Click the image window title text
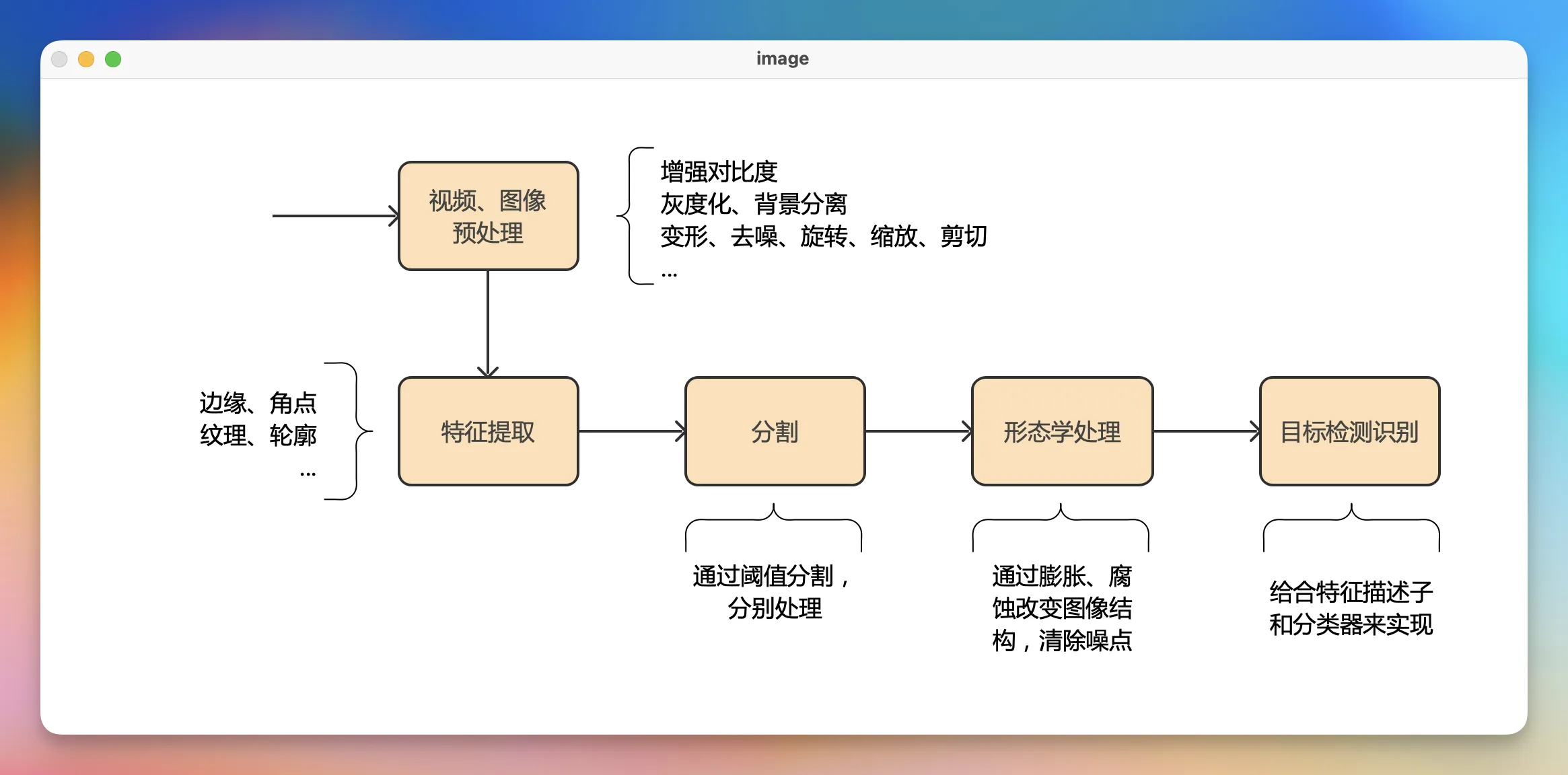This screenshot has height=775, width=1568. click(783, 58)
